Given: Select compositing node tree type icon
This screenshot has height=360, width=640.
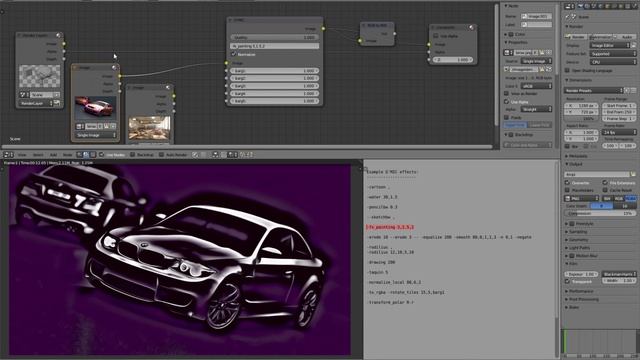Looking at the screenshot, I should [x=87, y=155].
